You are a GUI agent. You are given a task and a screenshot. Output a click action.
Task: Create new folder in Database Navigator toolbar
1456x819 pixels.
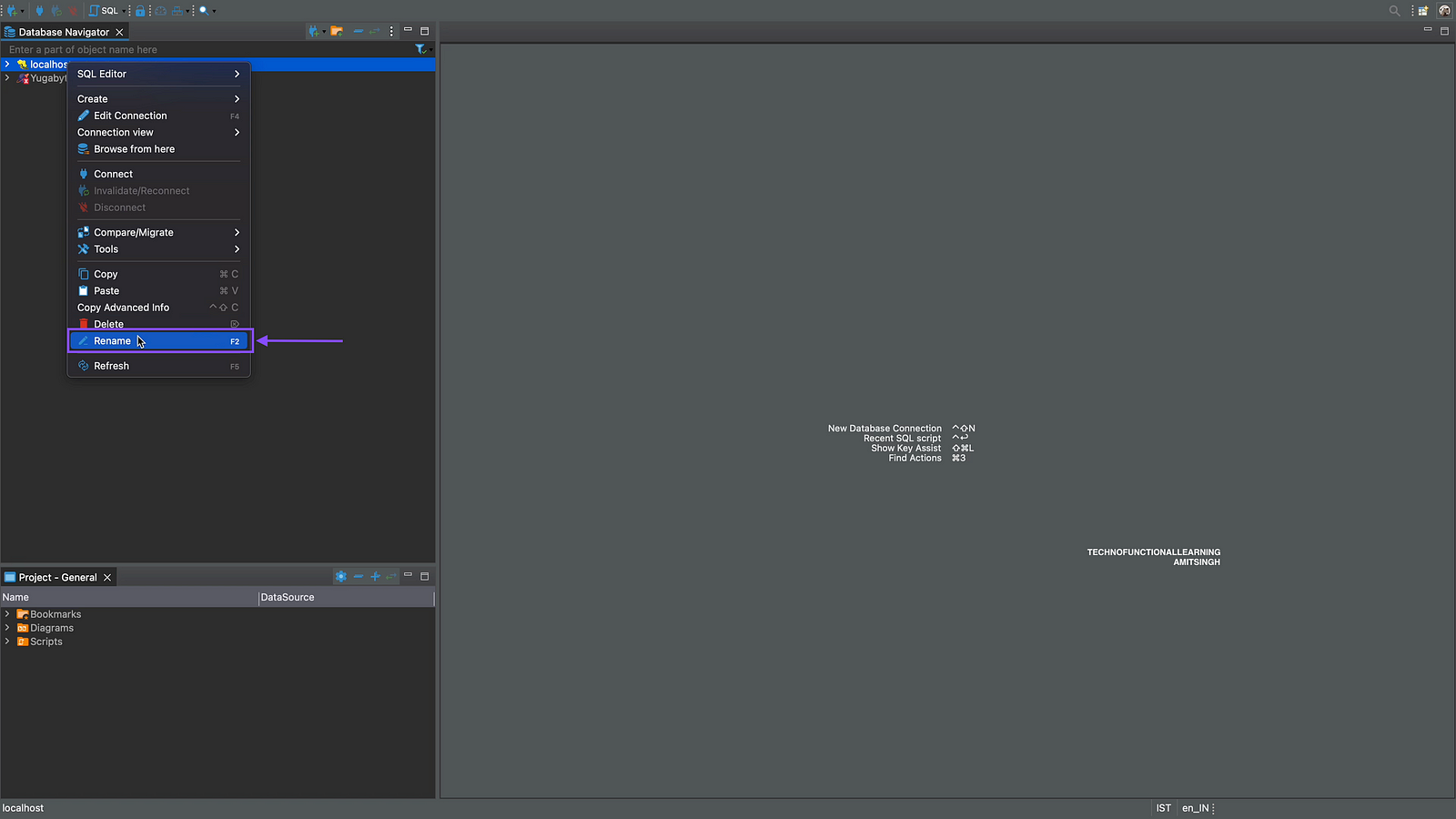click(337, 31)
